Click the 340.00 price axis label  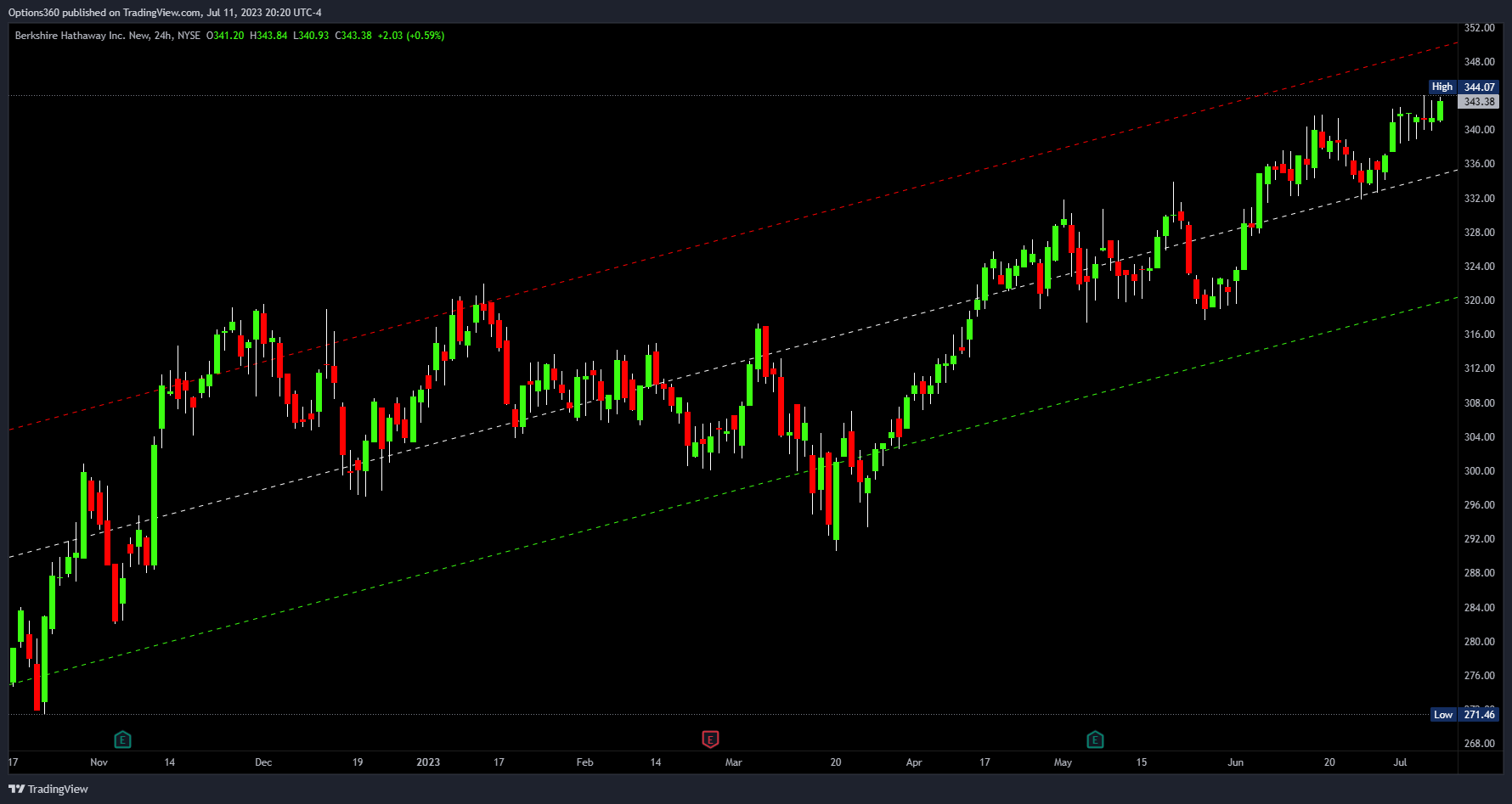[x=1479, y=130]
